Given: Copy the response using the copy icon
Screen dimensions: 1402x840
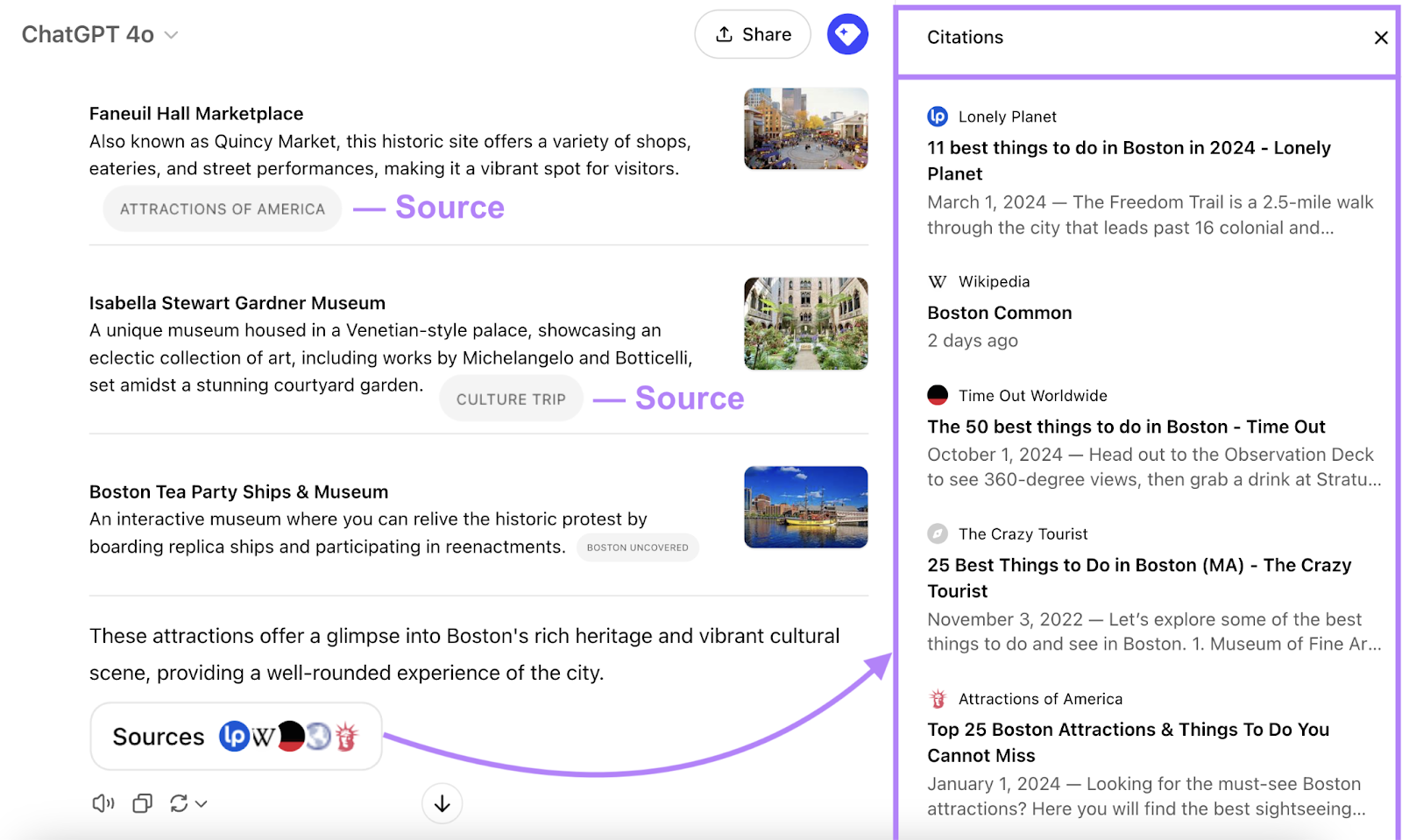Looking at the screenshot, I should 141,803.
